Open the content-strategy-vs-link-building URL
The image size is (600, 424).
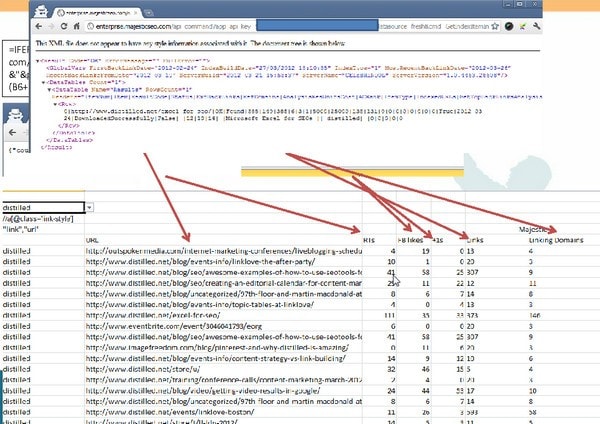click(x=216, y=359)
